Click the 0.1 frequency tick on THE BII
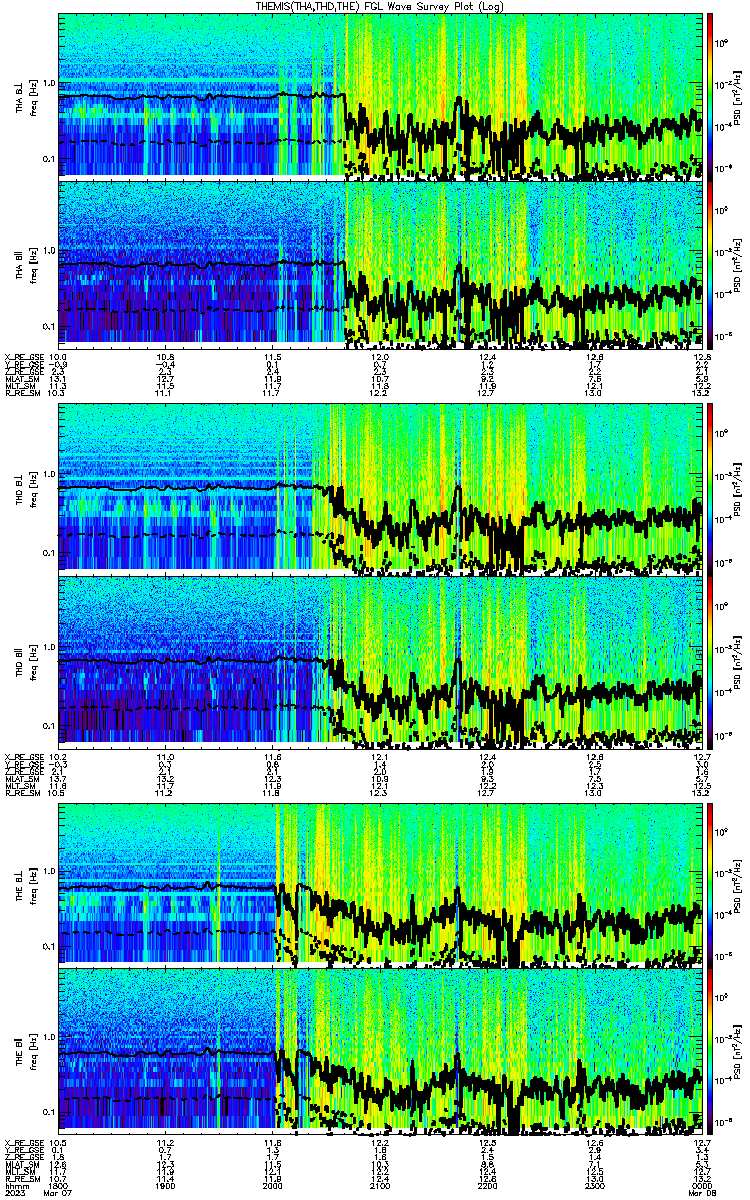Viewport: 750px width, 1200px height. click(x=50, y=1111)
